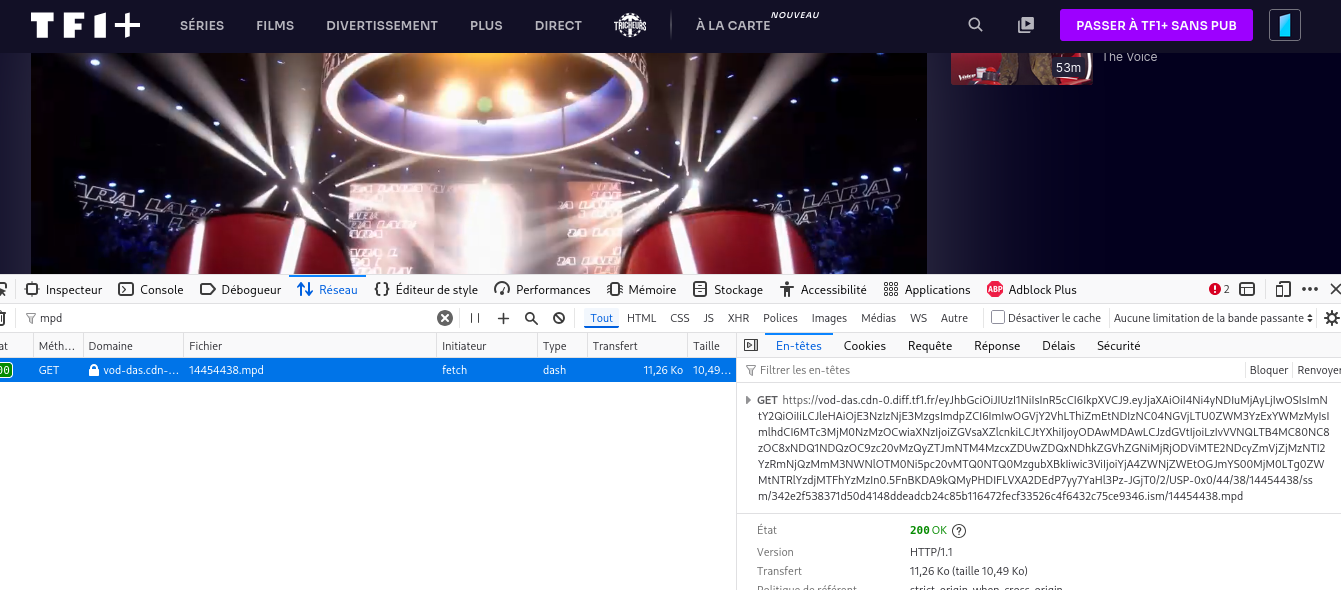Image resolution: width=1341 pixels, height=590 pixels.
Task: Expand the GET request URL triangle
Action: [x=749, y=400]
